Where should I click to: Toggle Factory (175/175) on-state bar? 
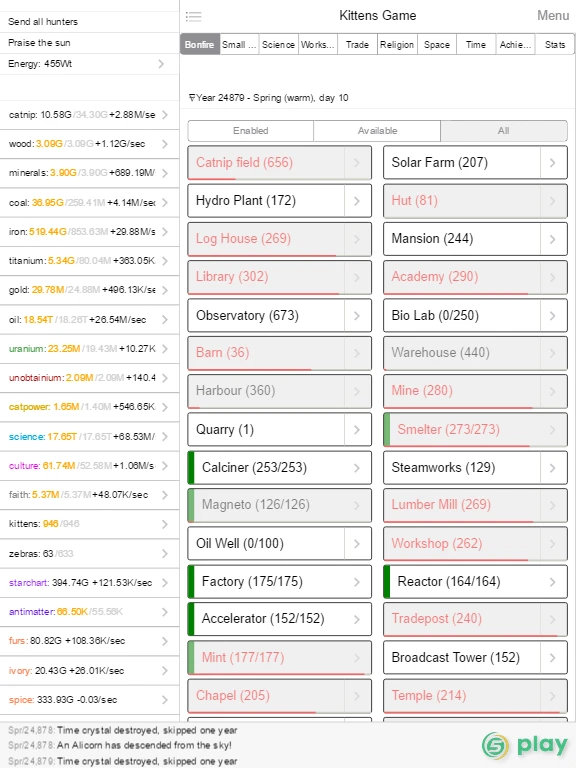191,582
